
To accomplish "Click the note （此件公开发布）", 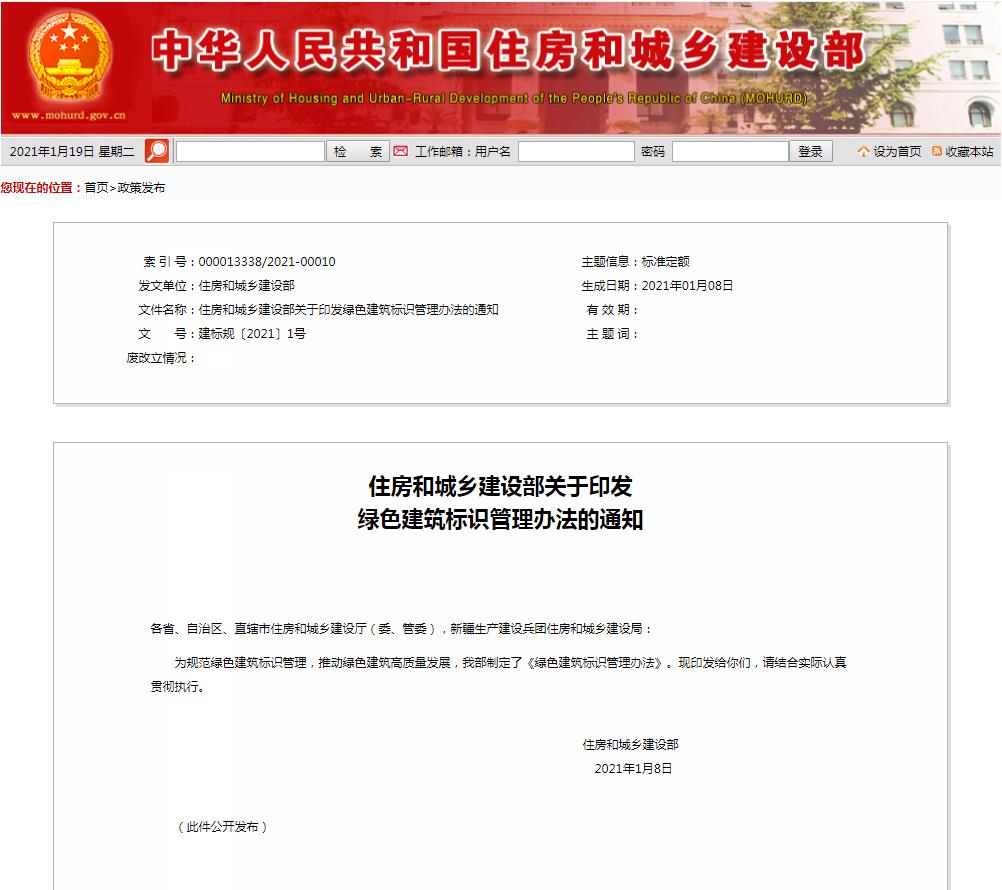I will coord(222,827).
